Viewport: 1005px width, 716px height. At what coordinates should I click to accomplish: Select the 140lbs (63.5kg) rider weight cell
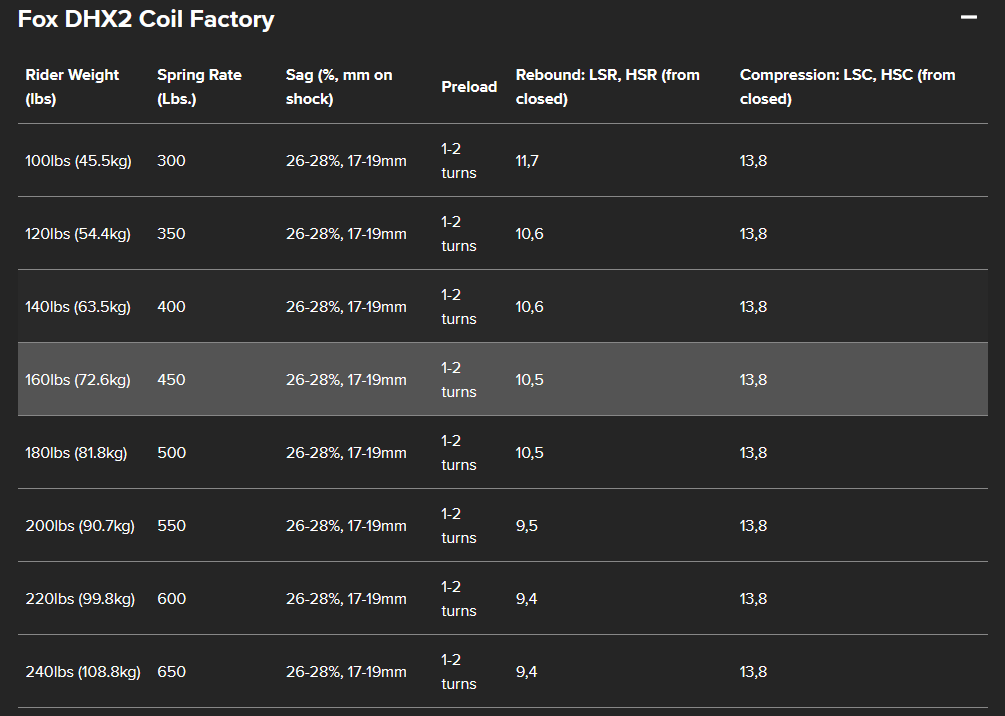point(78,307)
